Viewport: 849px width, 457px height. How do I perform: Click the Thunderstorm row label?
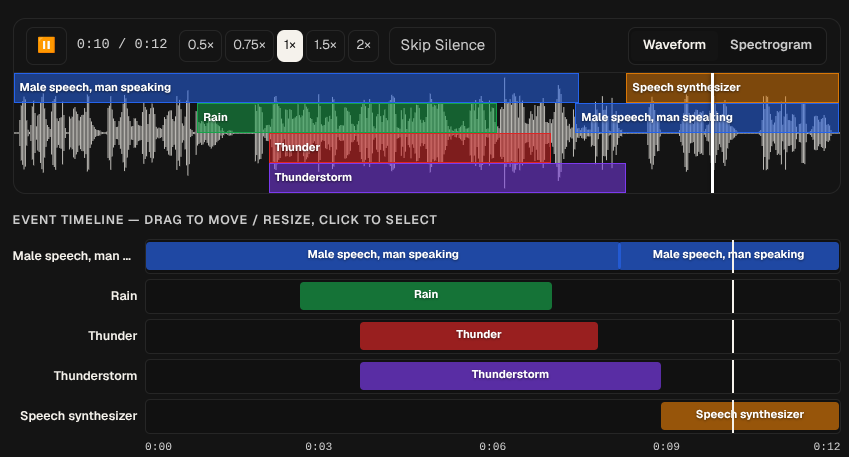(95, 376)
